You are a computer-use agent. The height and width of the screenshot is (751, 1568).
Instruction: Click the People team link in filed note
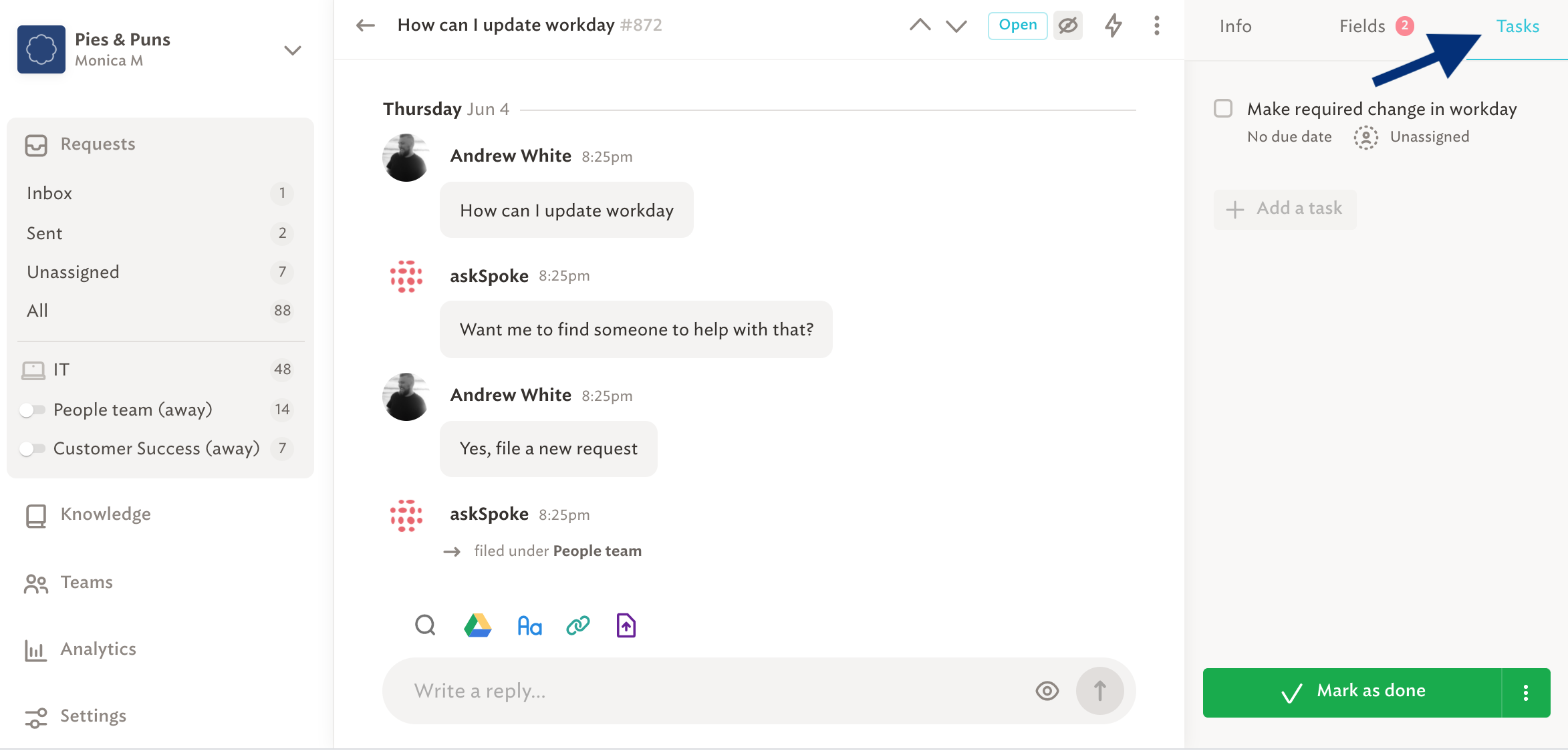[598, 551]
